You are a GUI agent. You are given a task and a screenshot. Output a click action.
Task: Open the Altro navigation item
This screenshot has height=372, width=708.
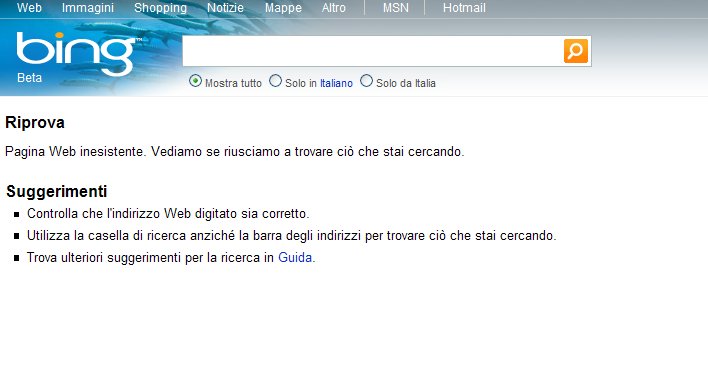pyautogui.click(x=334, y=8)
